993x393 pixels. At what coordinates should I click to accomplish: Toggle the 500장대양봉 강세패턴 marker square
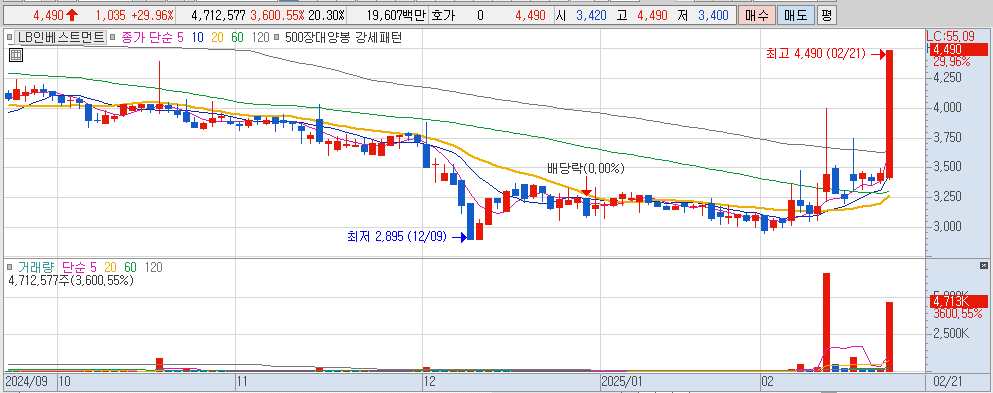(277, 37)
